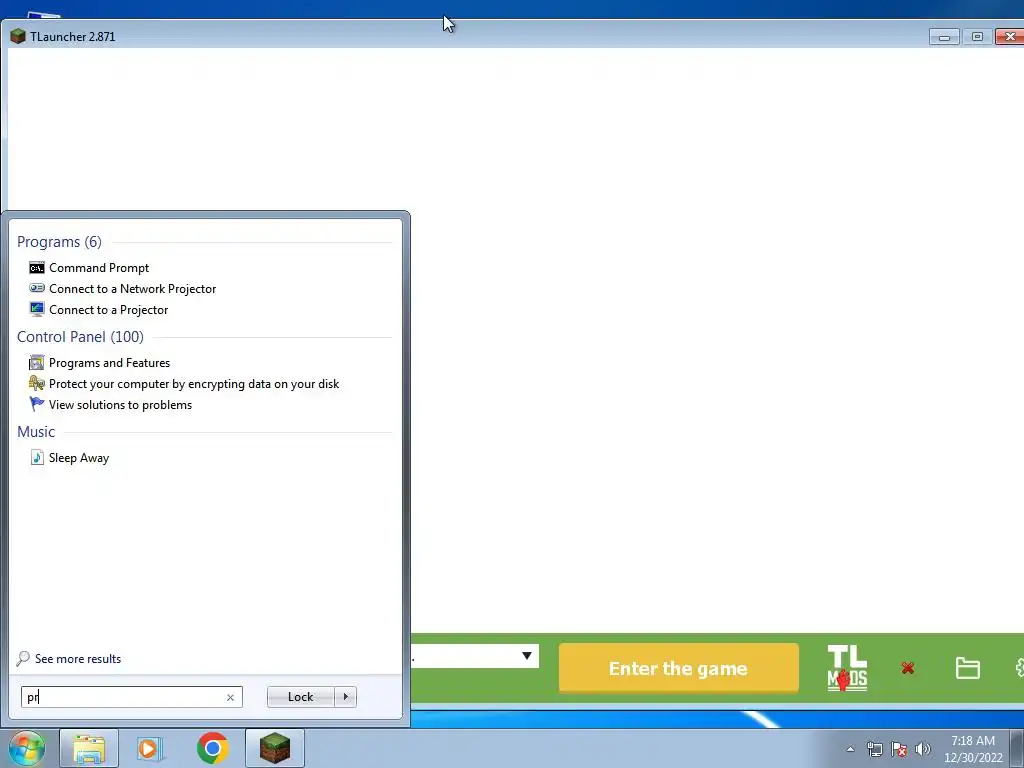Screen dimensions: 1024x768
Task: Open Windows Explorer from the taskbar
Action: point(89,748)
